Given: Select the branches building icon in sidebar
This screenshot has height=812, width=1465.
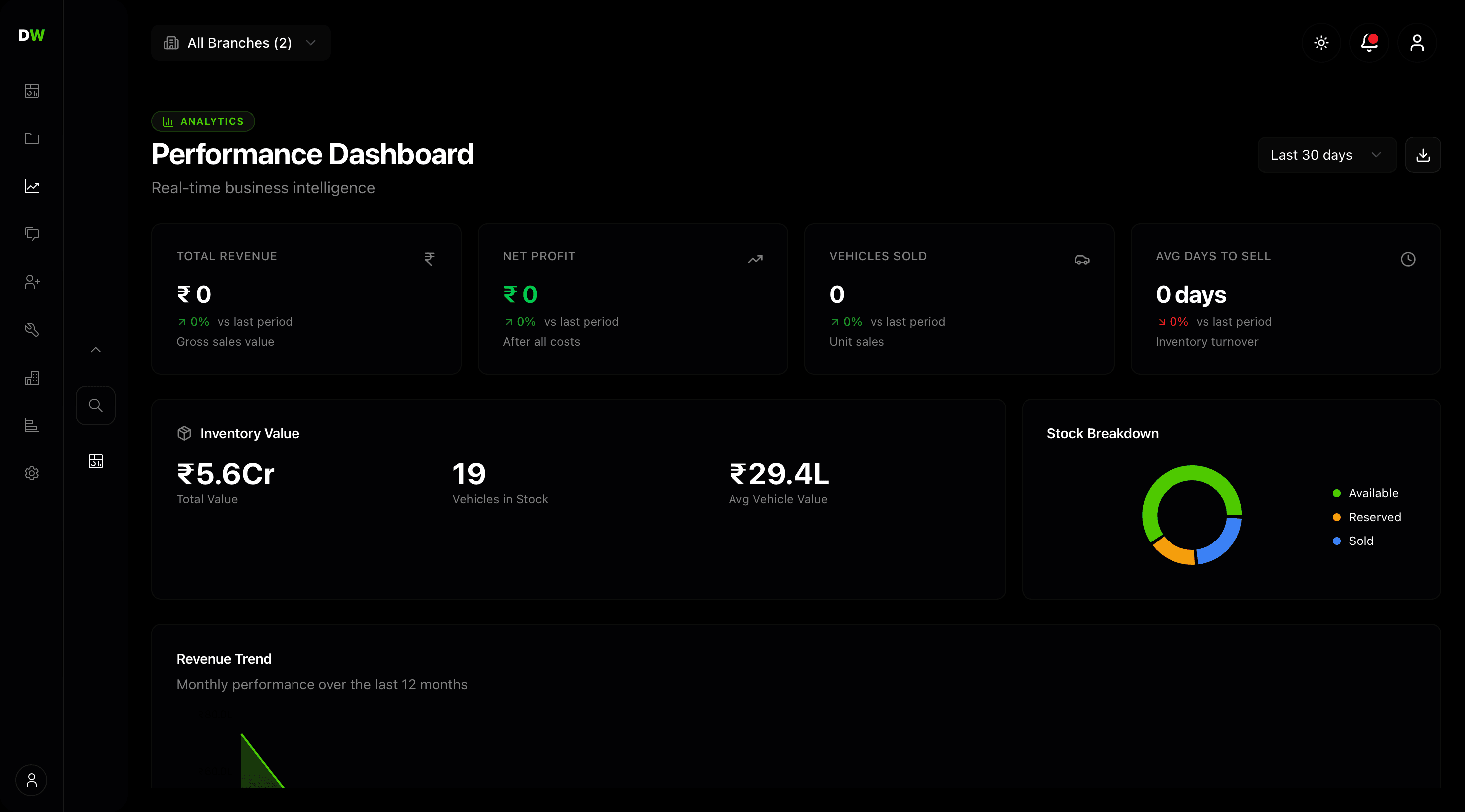Looking at the screenshot, I should (x=32, y=377).
